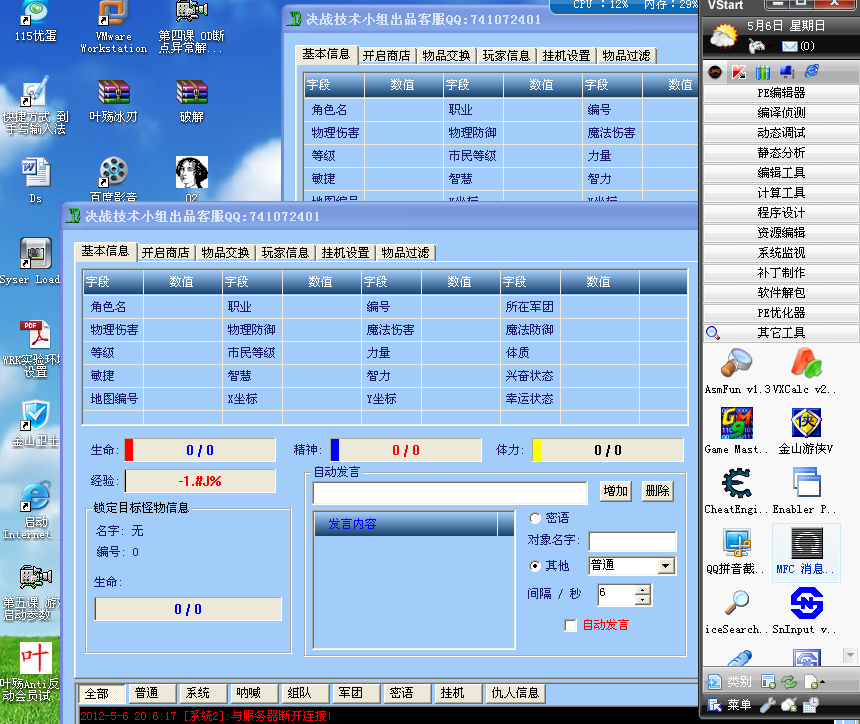This screenshot has height=724, width=860.
Task: Switch to 玩家信息 tab in front window
Action: 285,253
